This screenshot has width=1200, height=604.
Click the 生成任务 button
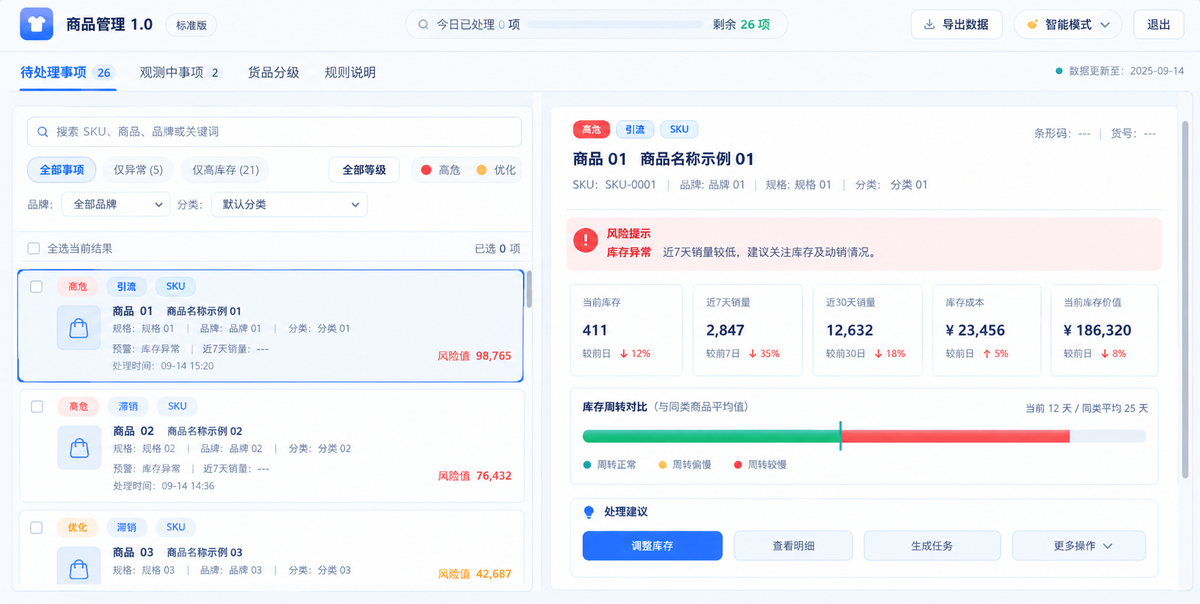(x=932, y=546)
